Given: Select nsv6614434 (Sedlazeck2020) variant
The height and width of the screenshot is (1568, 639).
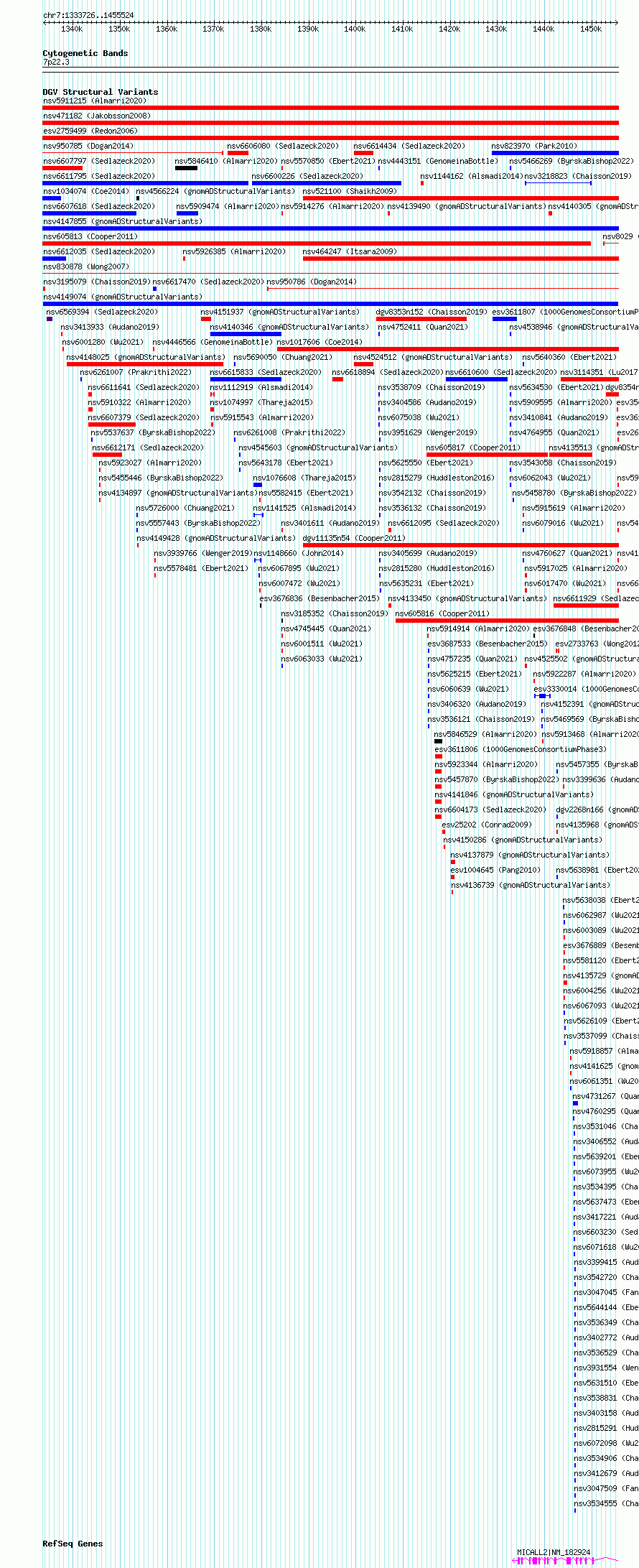Looking at the screenshot, I should pyautogui.click(x=363, y=153).
